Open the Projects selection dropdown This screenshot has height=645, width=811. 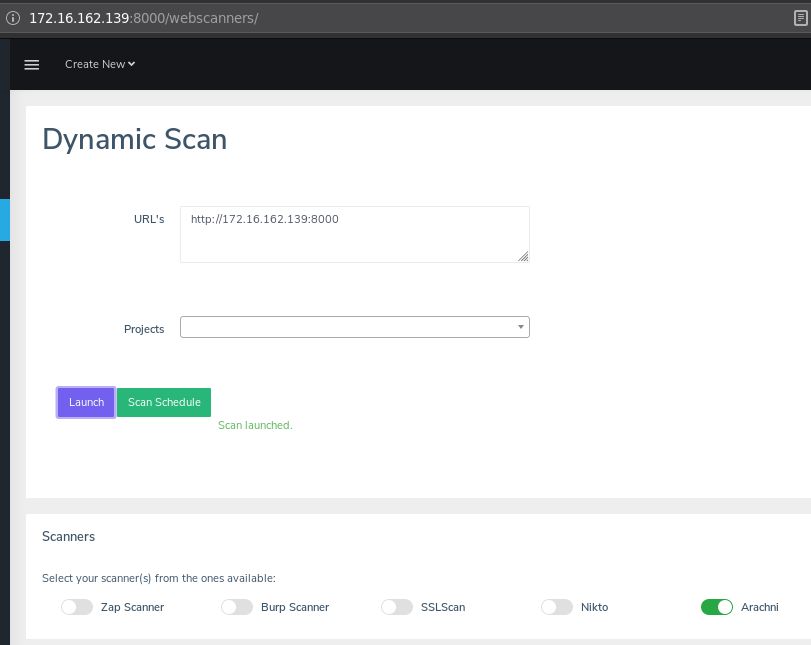pos(355,327)
